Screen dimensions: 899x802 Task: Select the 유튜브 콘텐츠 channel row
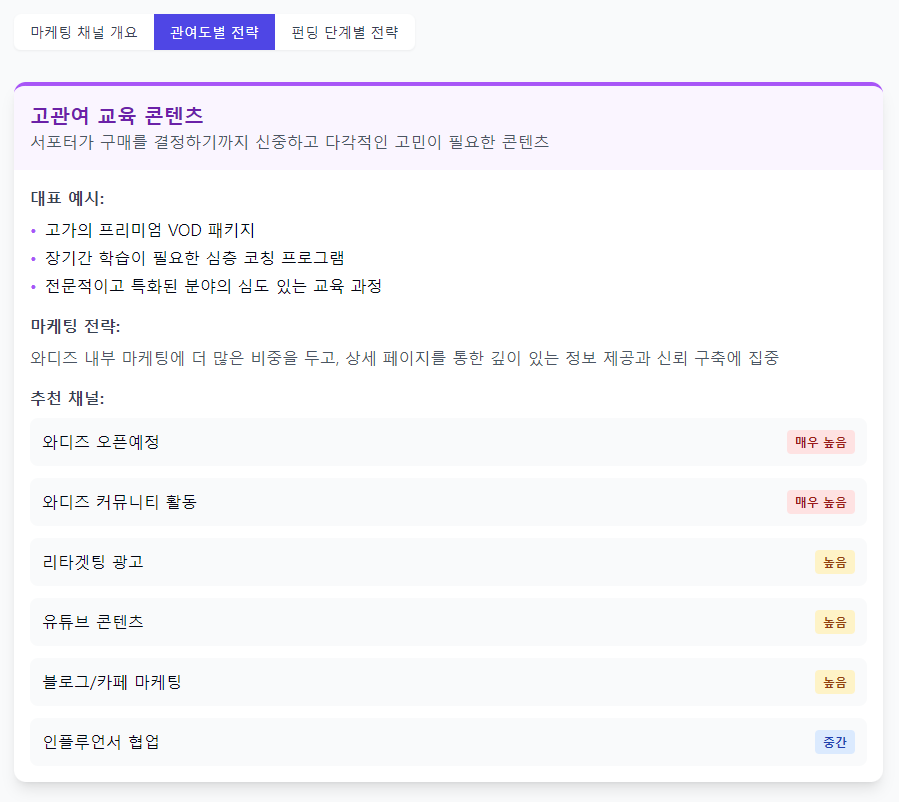point(448,622)
